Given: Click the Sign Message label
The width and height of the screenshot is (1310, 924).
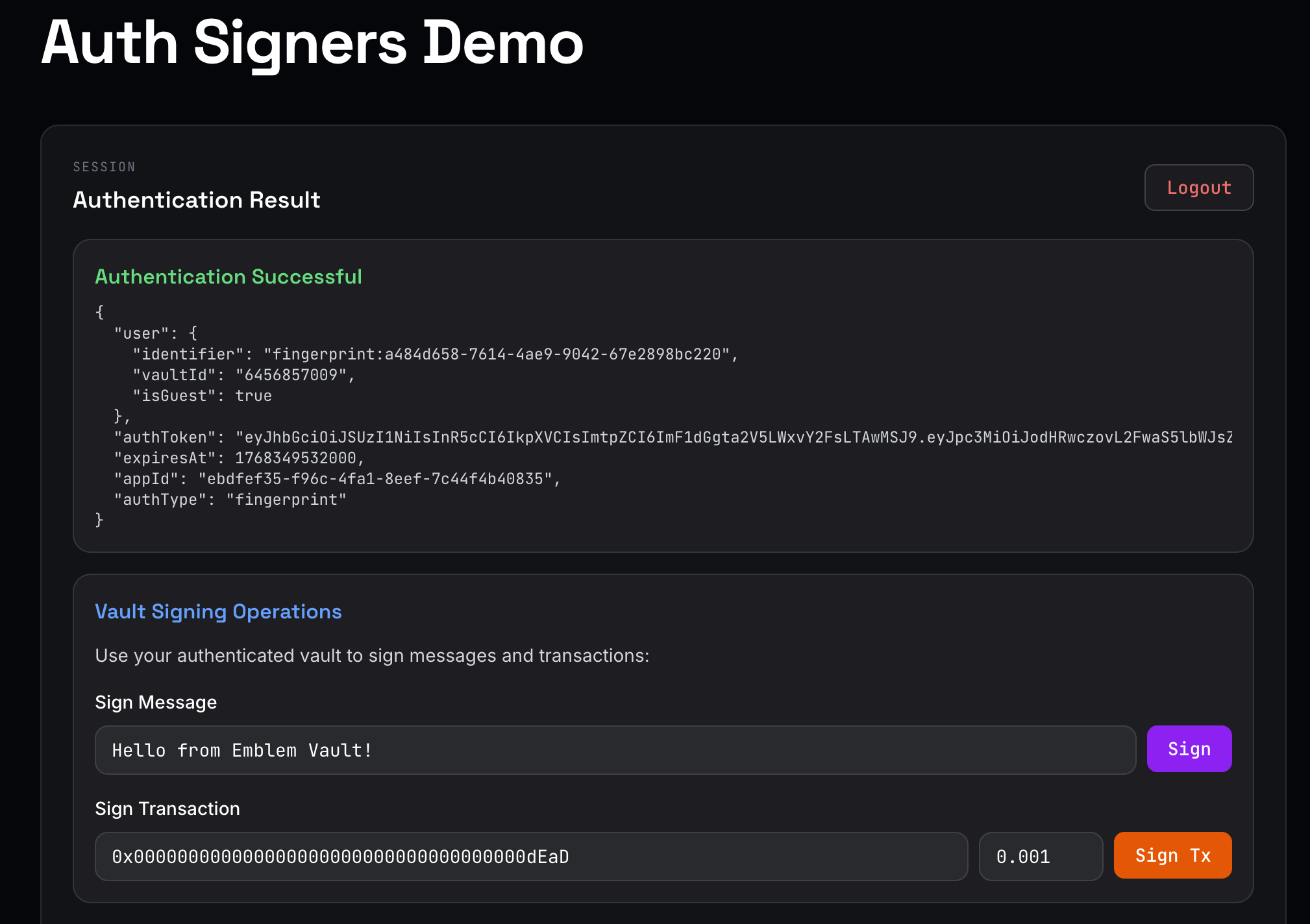Looking at the screenshot, I should [156, 702].
